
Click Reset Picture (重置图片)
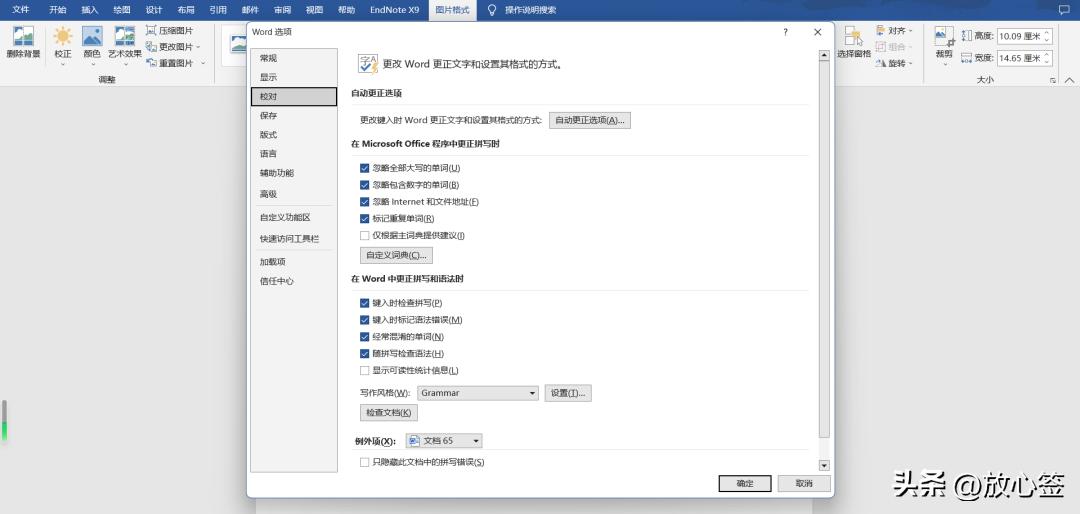169,63
